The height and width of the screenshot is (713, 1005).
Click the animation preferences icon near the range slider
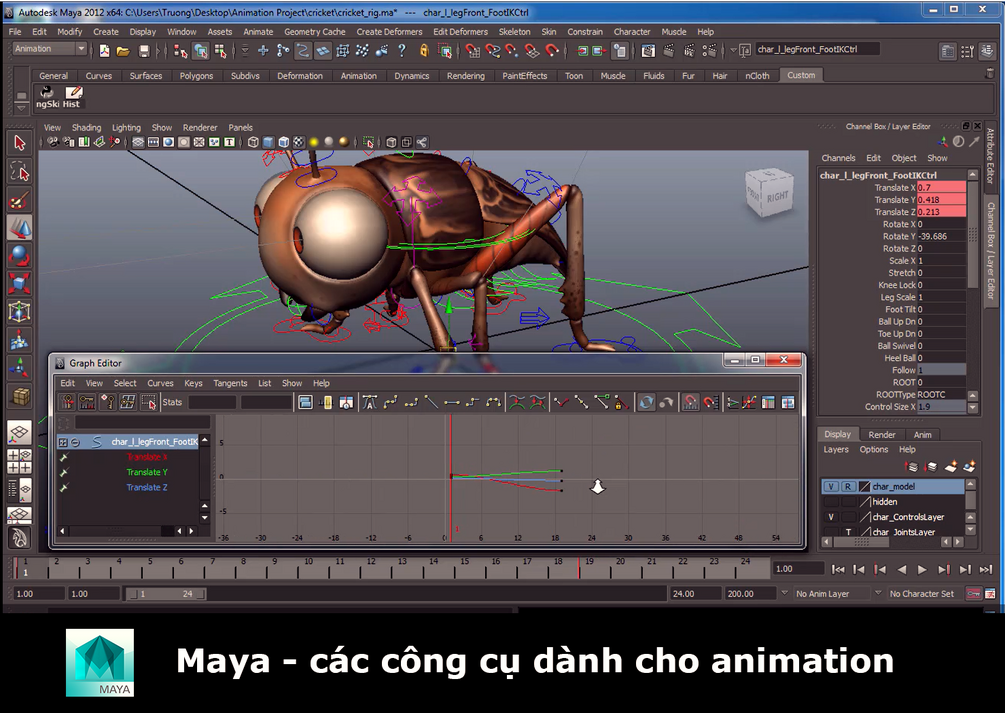pyautogui.click(x=991, y=594)
